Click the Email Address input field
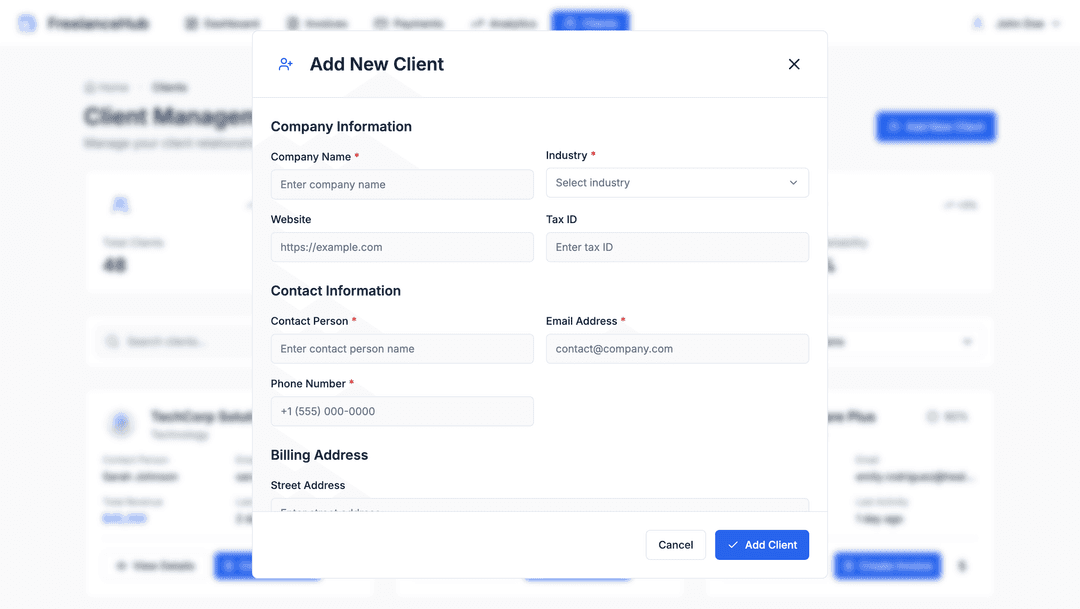The width and height of the screenshot is (1080, 609). pos(677,349)
